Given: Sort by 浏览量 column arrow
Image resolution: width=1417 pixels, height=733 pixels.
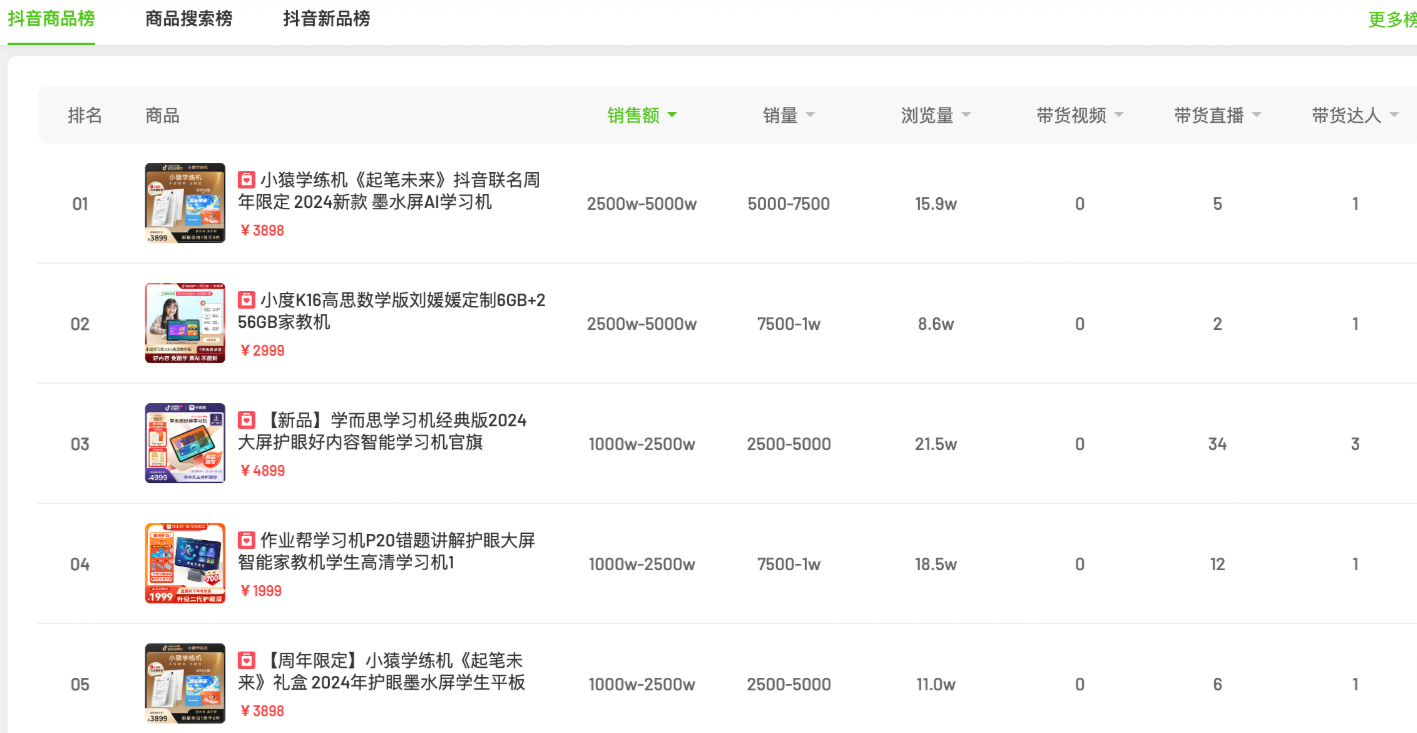Looking at the screenshot, I should click(x=966, y=115).
